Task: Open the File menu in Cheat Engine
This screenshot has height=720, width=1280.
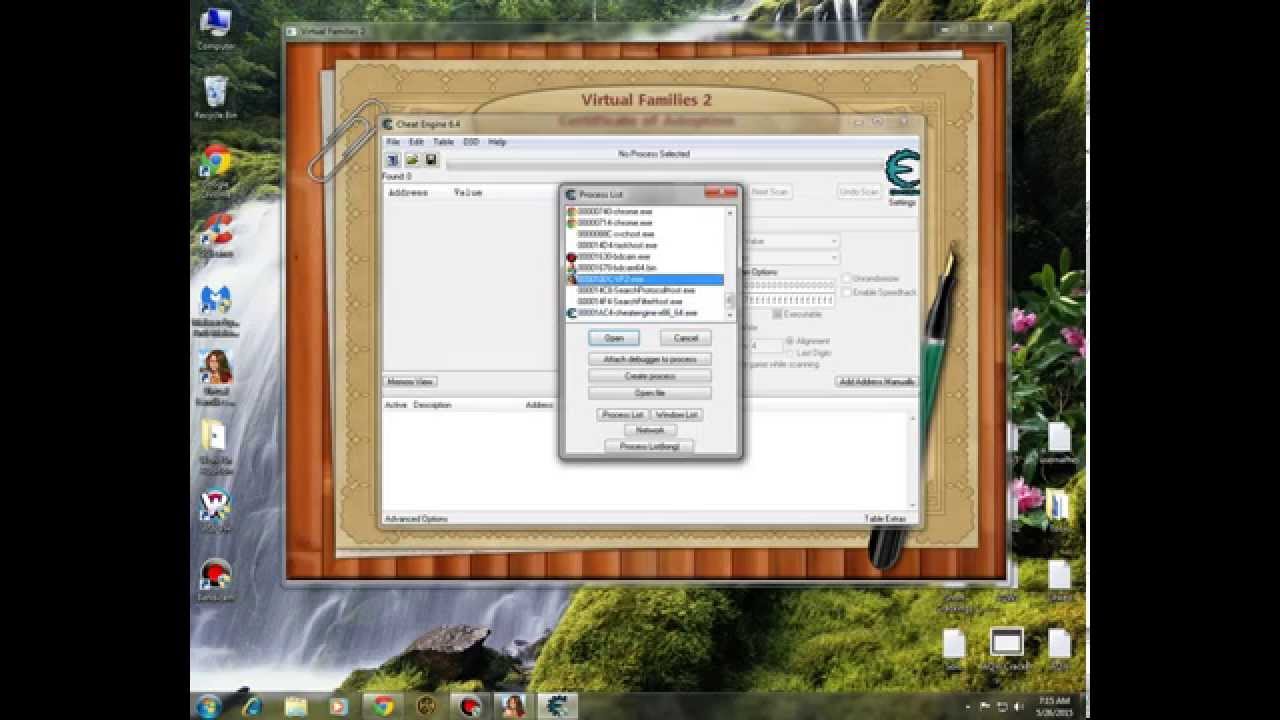Action: click(x=393, y=142)
